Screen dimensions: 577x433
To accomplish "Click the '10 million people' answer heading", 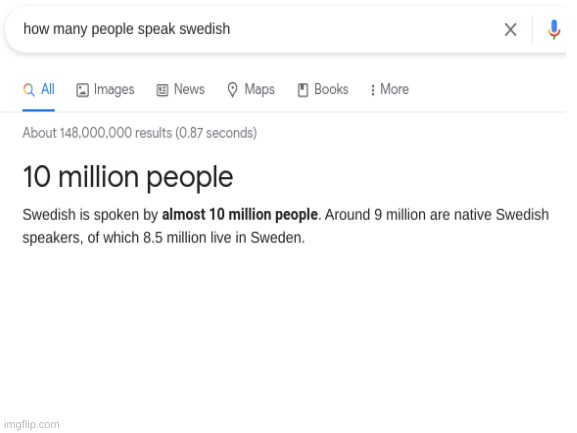I will (x=128, y=177).
